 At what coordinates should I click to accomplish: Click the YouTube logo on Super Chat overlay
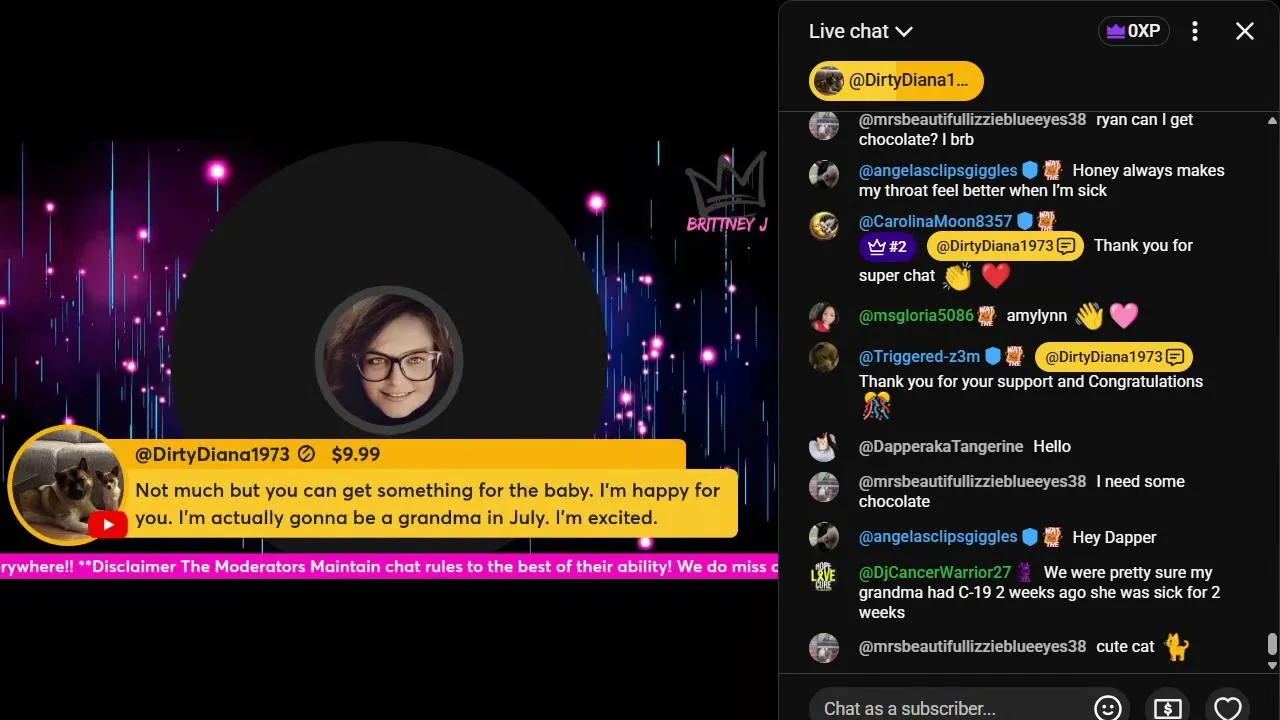[107, 524]
